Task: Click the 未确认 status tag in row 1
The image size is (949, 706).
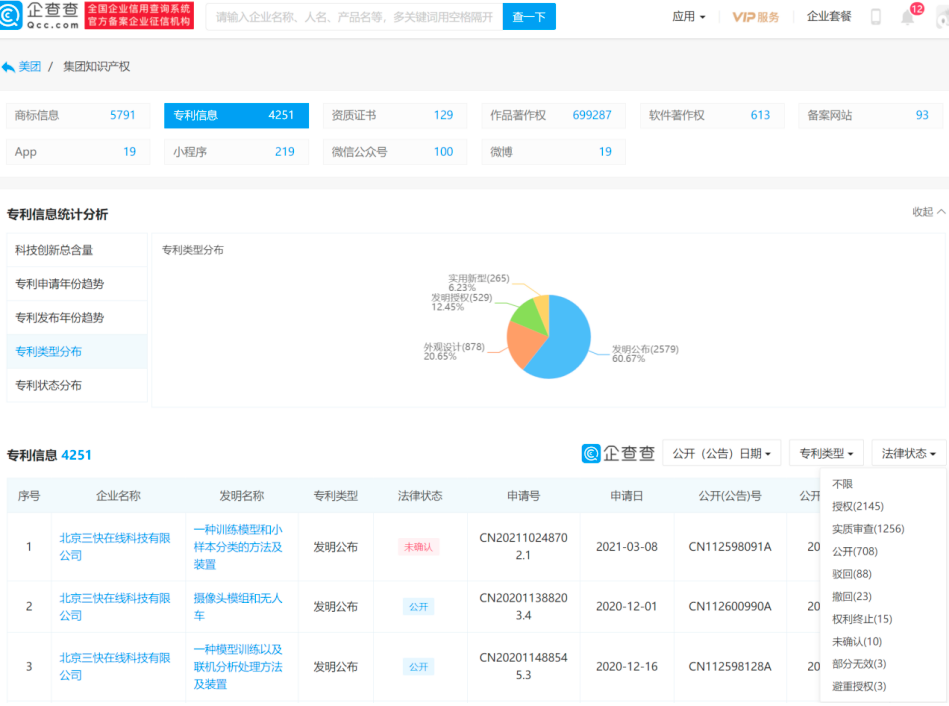Action: coord(418,547)
